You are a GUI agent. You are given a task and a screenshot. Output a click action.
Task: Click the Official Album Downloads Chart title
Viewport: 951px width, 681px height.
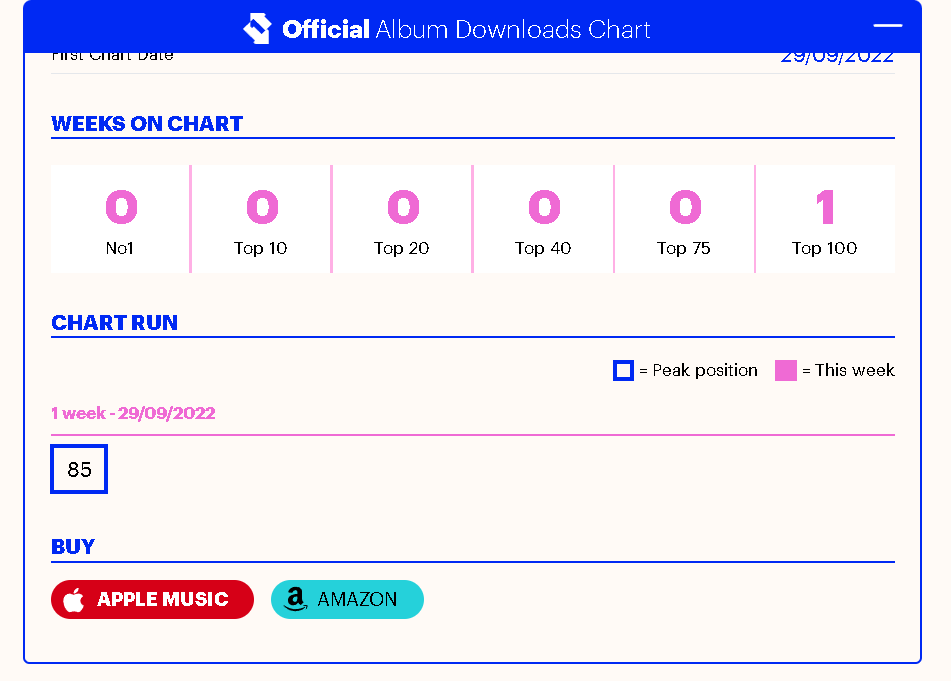(x=466, y=29)
